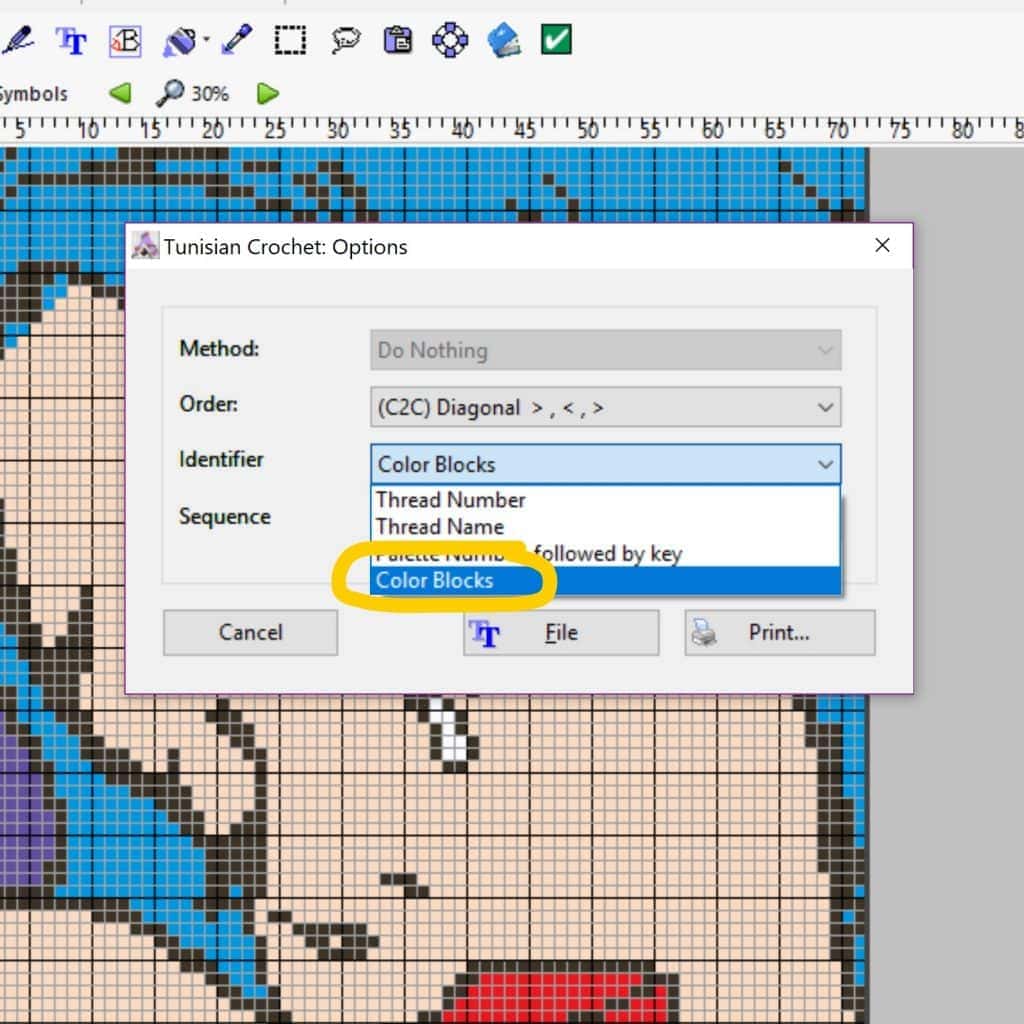Select the paint bucket fill tool
1024x1024 pixels.
coord(180,41)
